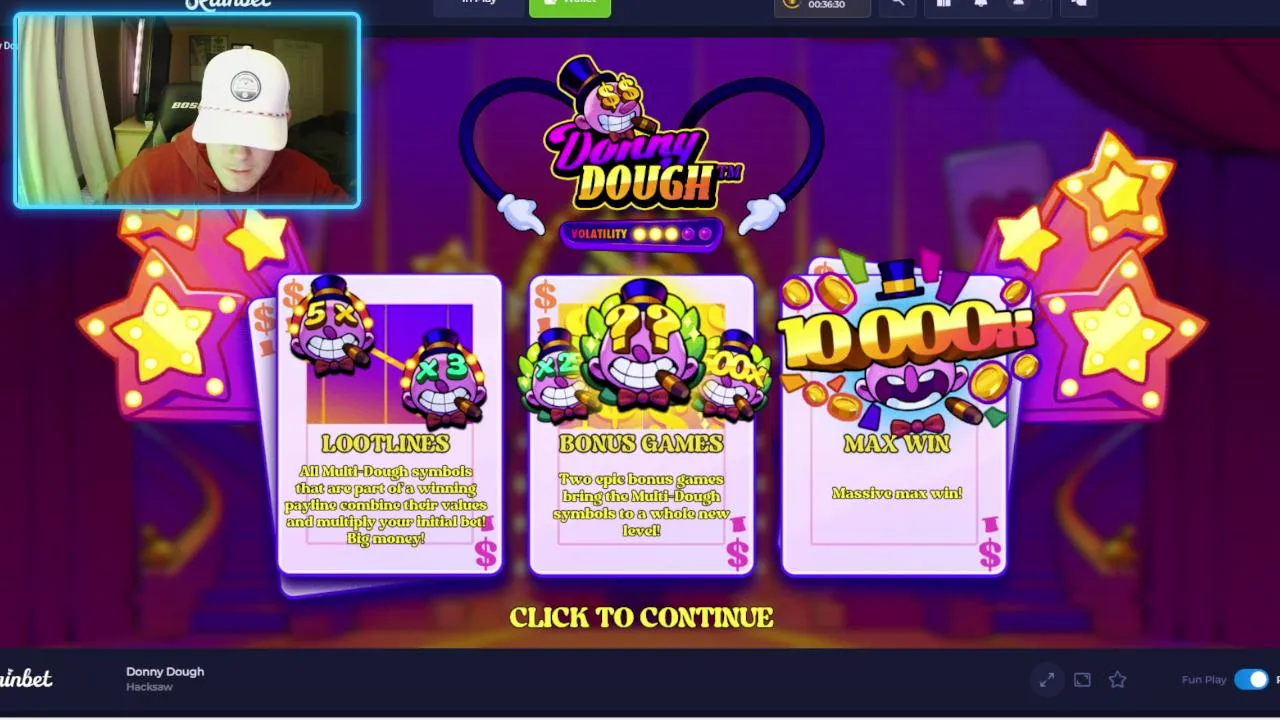The height and width of the screenshot is (720, 1280).
Task: Click the Donny Dough title in bottom bar
Action: [165, 671]
